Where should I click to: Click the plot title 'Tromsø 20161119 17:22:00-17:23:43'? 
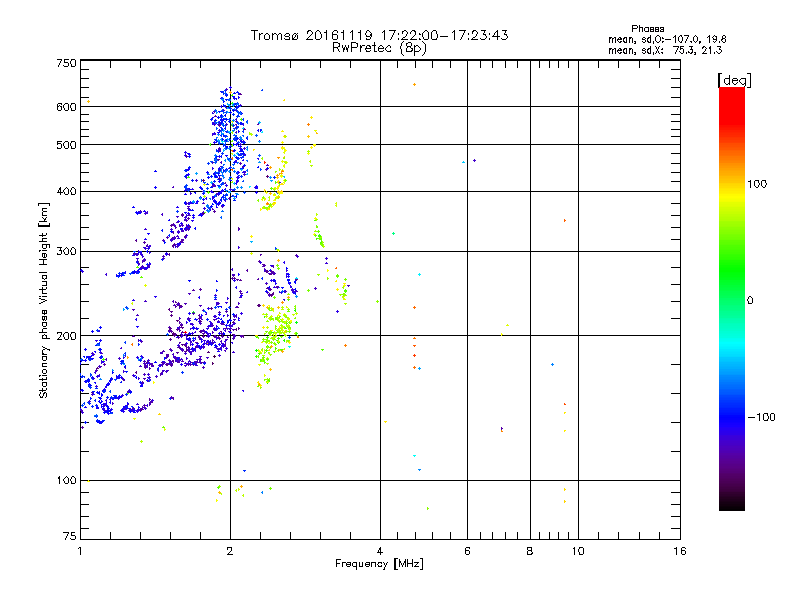379,35
